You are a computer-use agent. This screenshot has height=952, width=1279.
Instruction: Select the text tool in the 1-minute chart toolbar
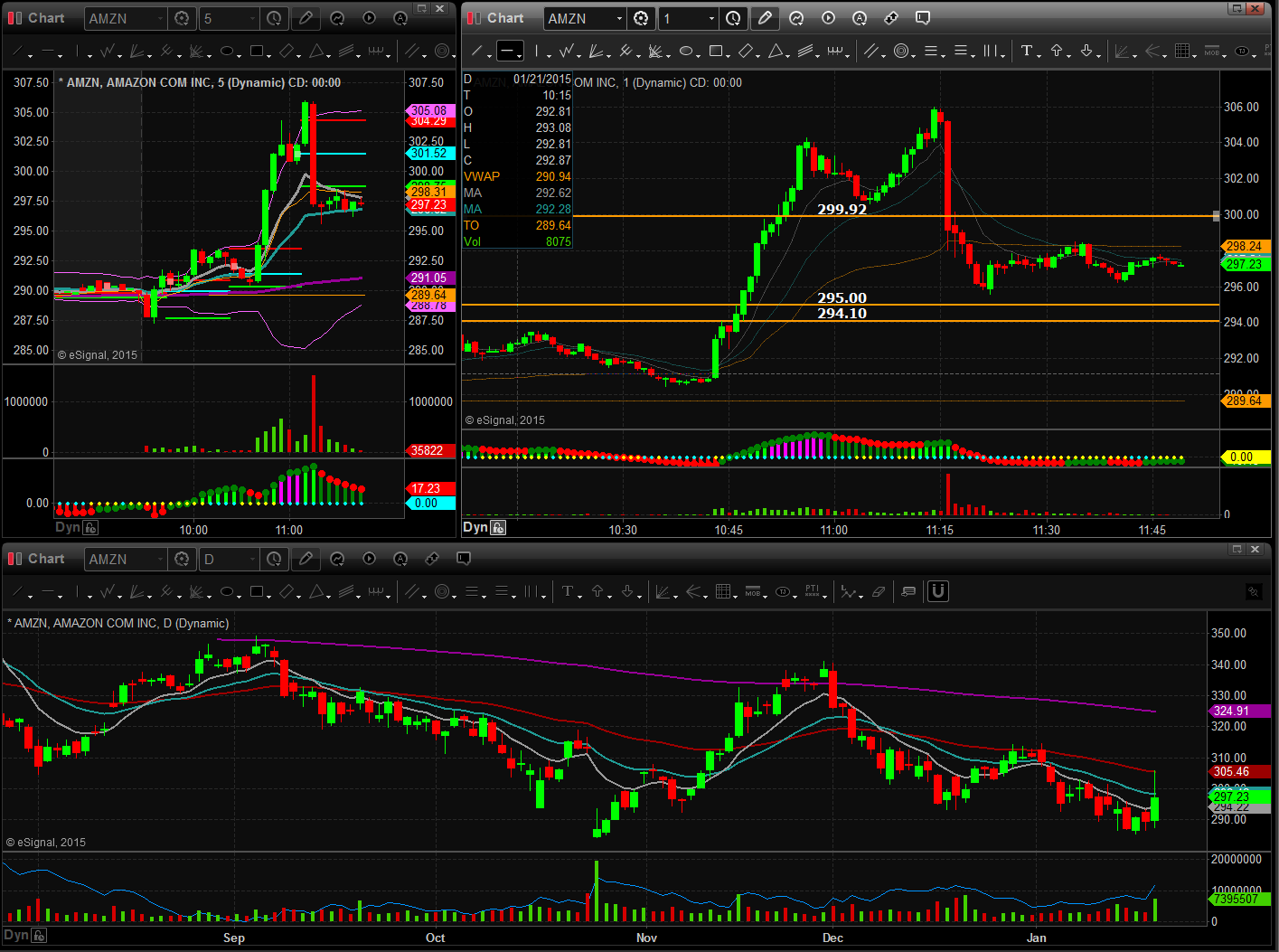[x=1027, y=52]
